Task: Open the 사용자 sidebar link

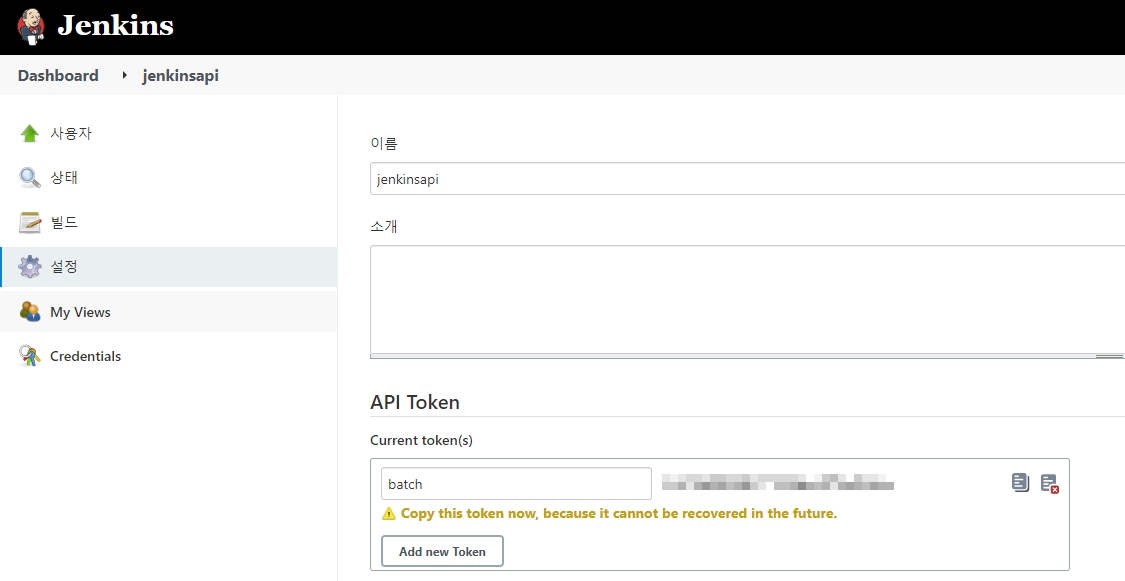Action: pyautogui.click(x=71, y=133)
